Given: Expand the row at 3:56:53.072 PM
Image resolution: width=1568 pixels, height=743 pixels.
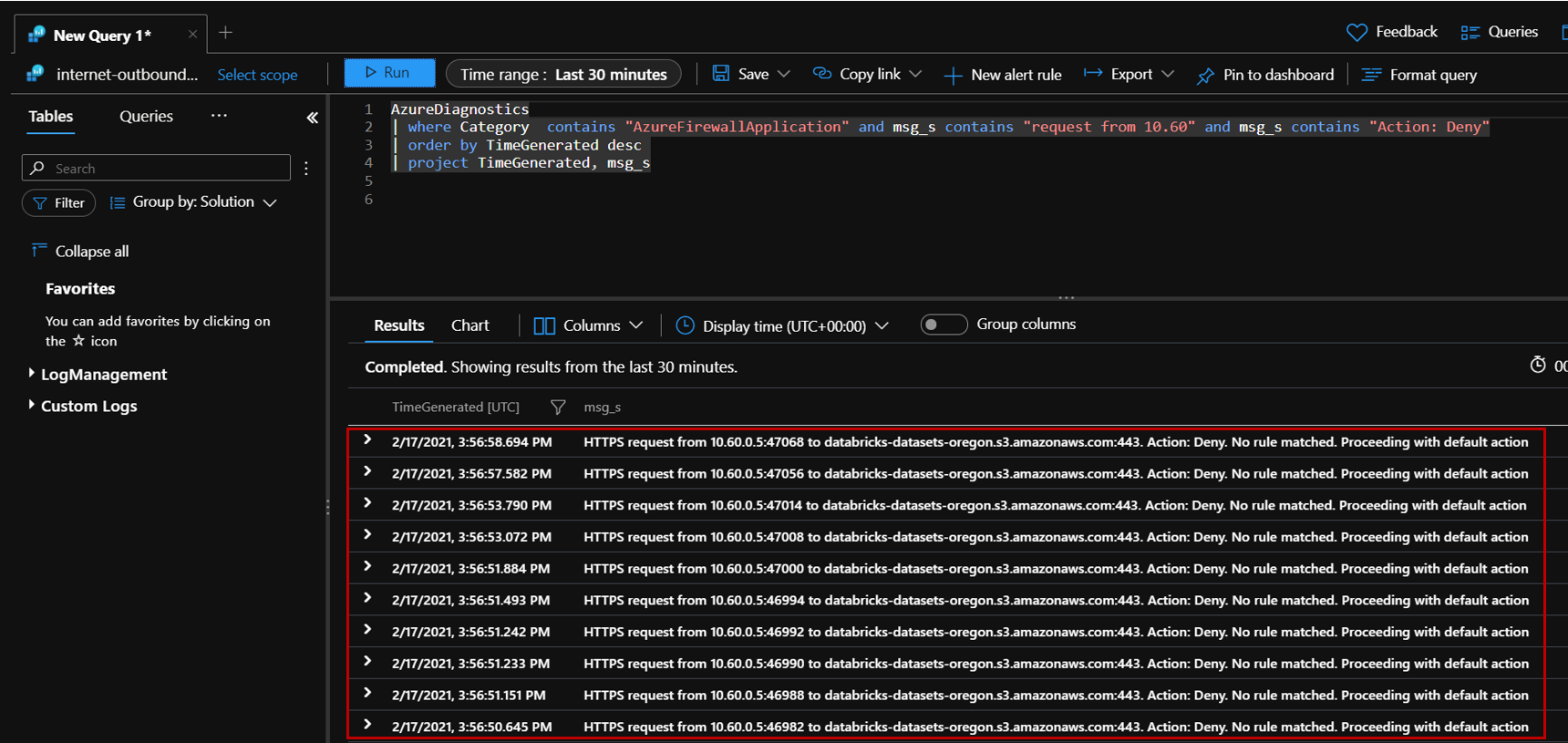Looking at the screenshot, I should click(x=367, y=535).
